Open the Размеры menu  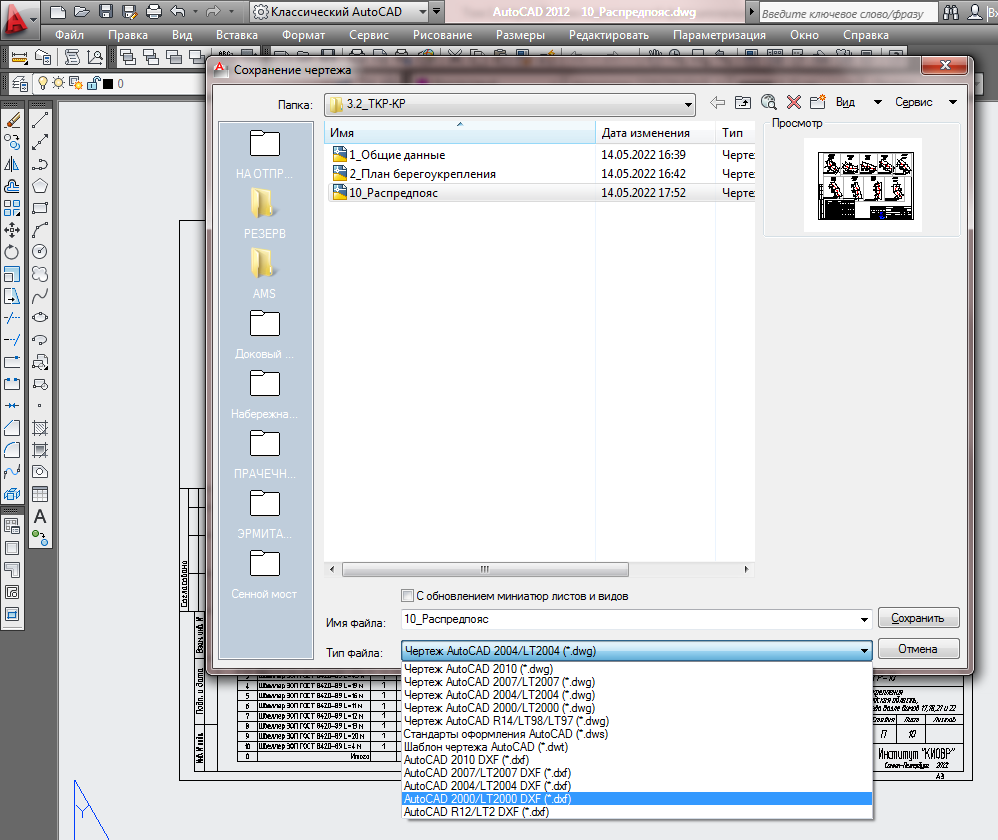tap(520, 35)
